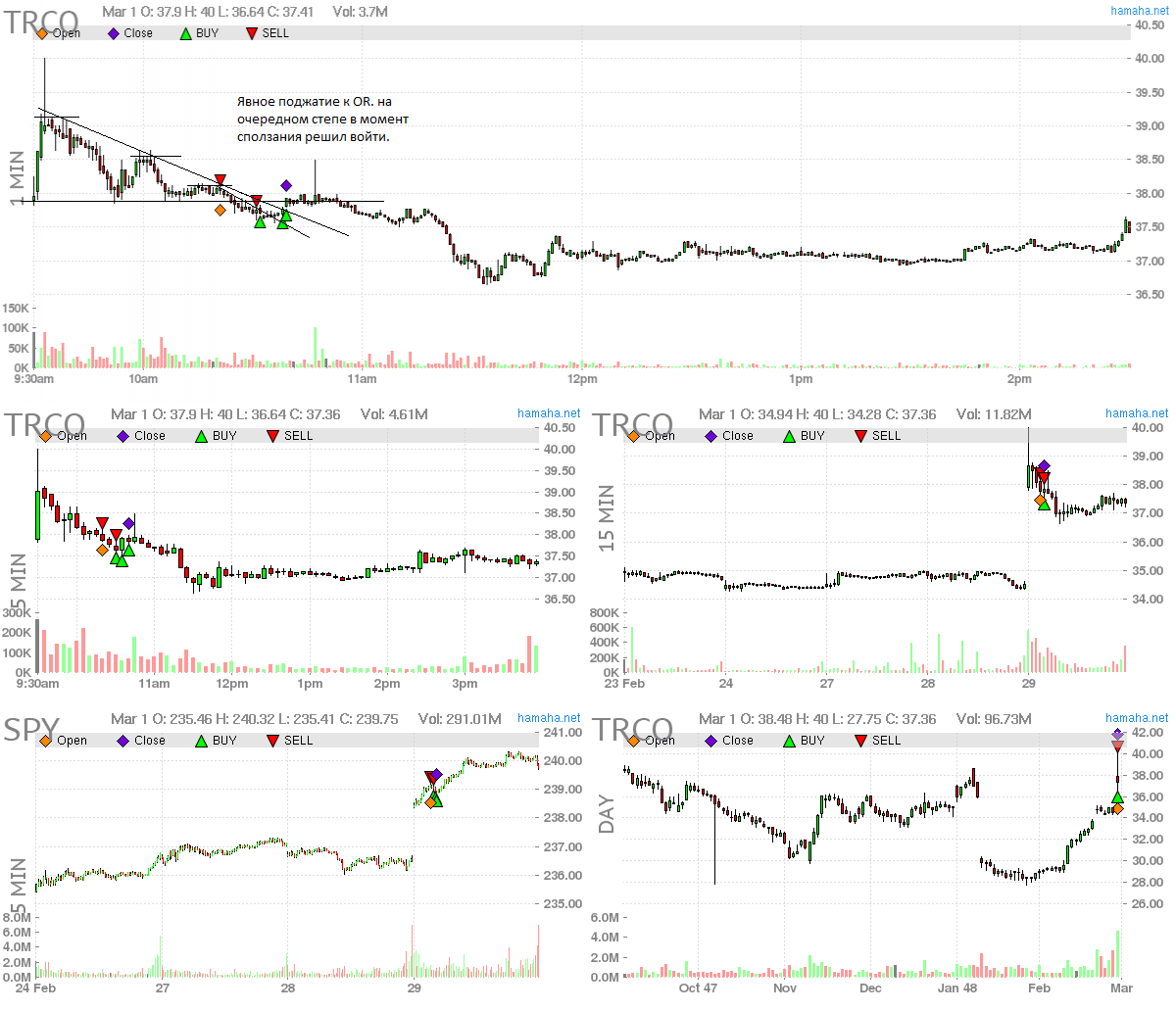Click the Open diamond legend icon, 1-minute TRCO chart
The width and height of the screenshot is (1176, 1012).
pos(42,33)
